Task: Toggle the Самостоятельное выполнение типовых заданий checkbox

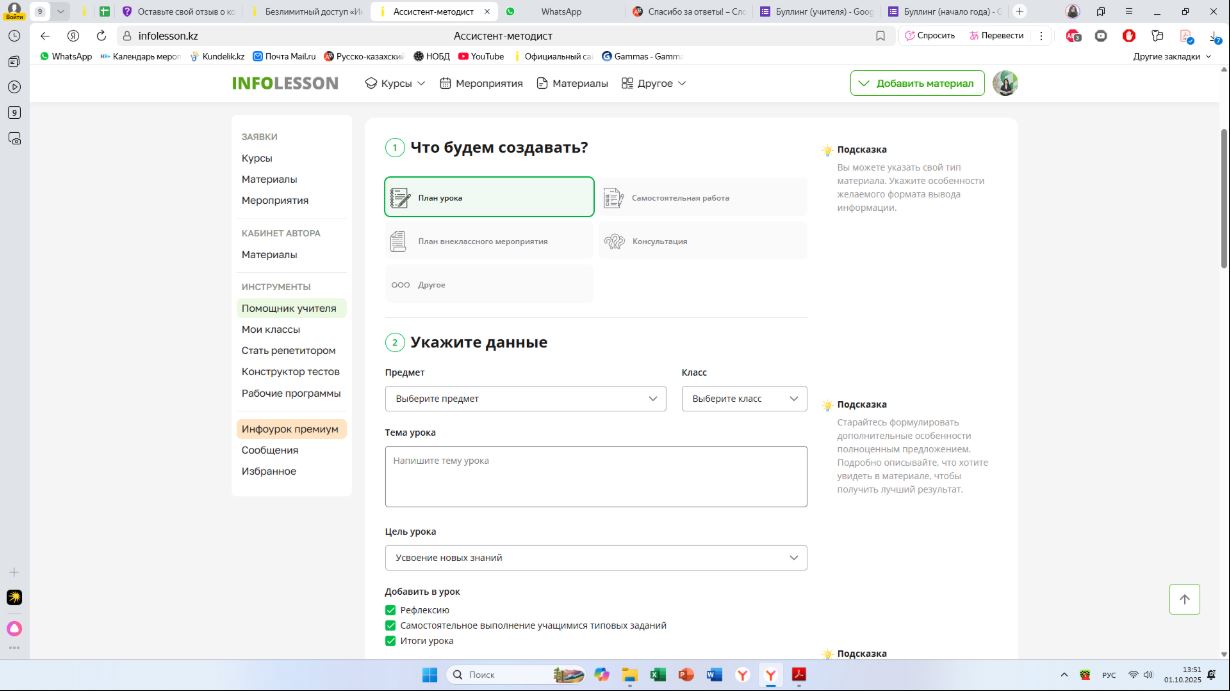Action: [391, 625]
